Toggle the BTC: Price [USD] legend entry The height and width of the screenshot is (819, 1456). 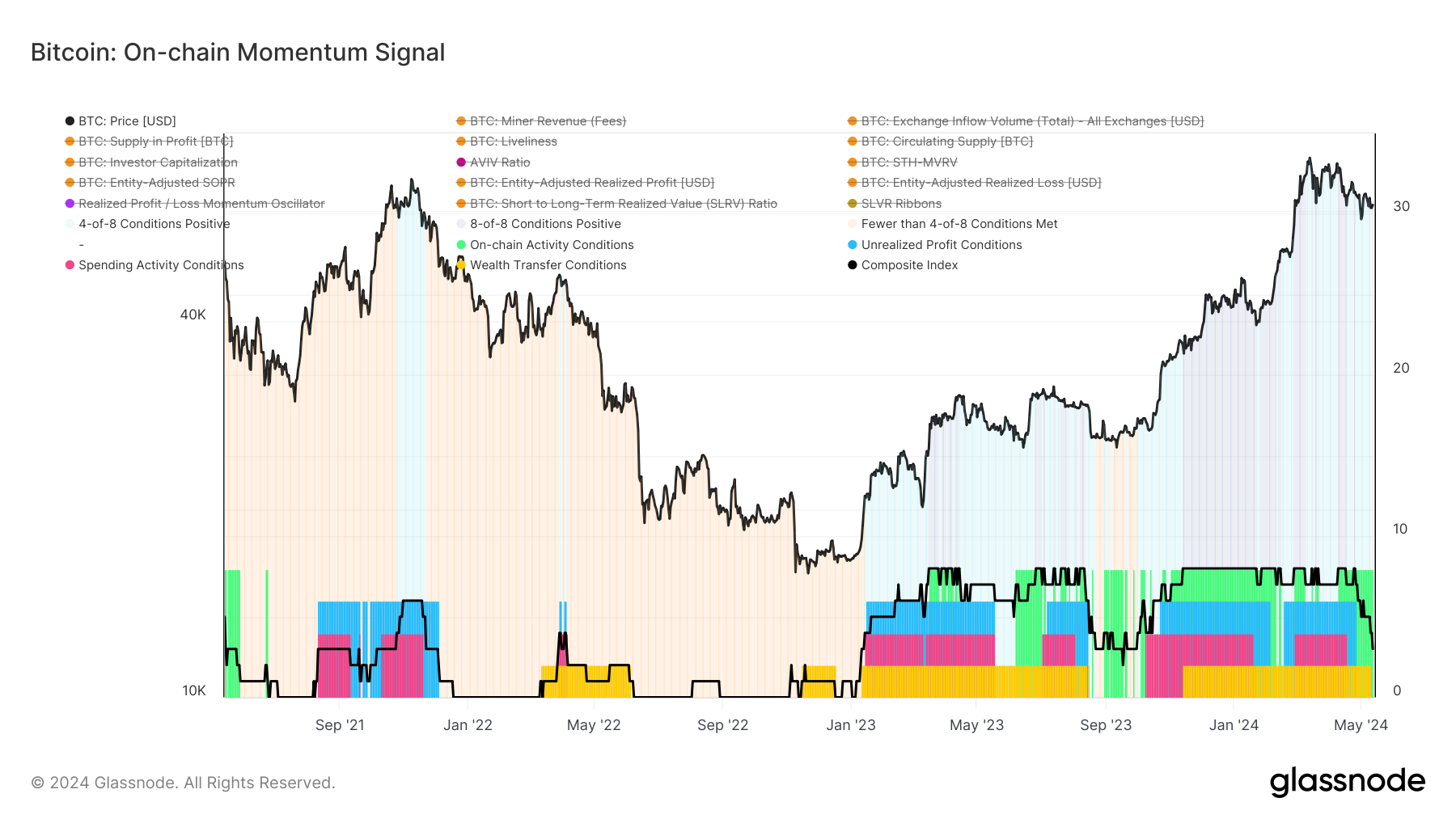[x=127, y=121]
